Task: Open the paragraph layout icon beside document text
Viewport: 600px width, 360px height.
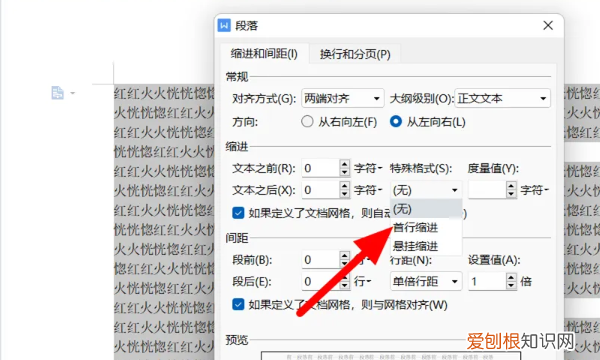Action: point(57,93)
